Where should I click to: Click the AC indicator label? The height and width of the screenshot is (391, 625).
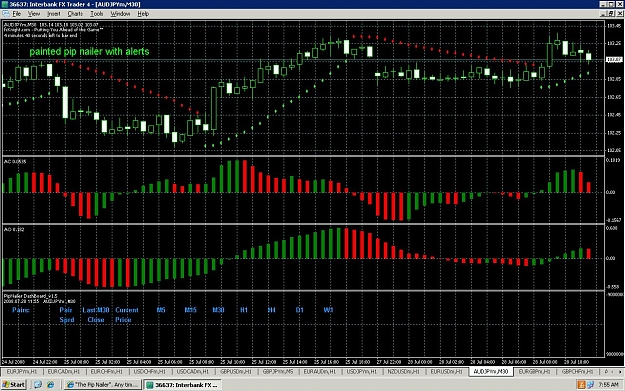[15, 161]
